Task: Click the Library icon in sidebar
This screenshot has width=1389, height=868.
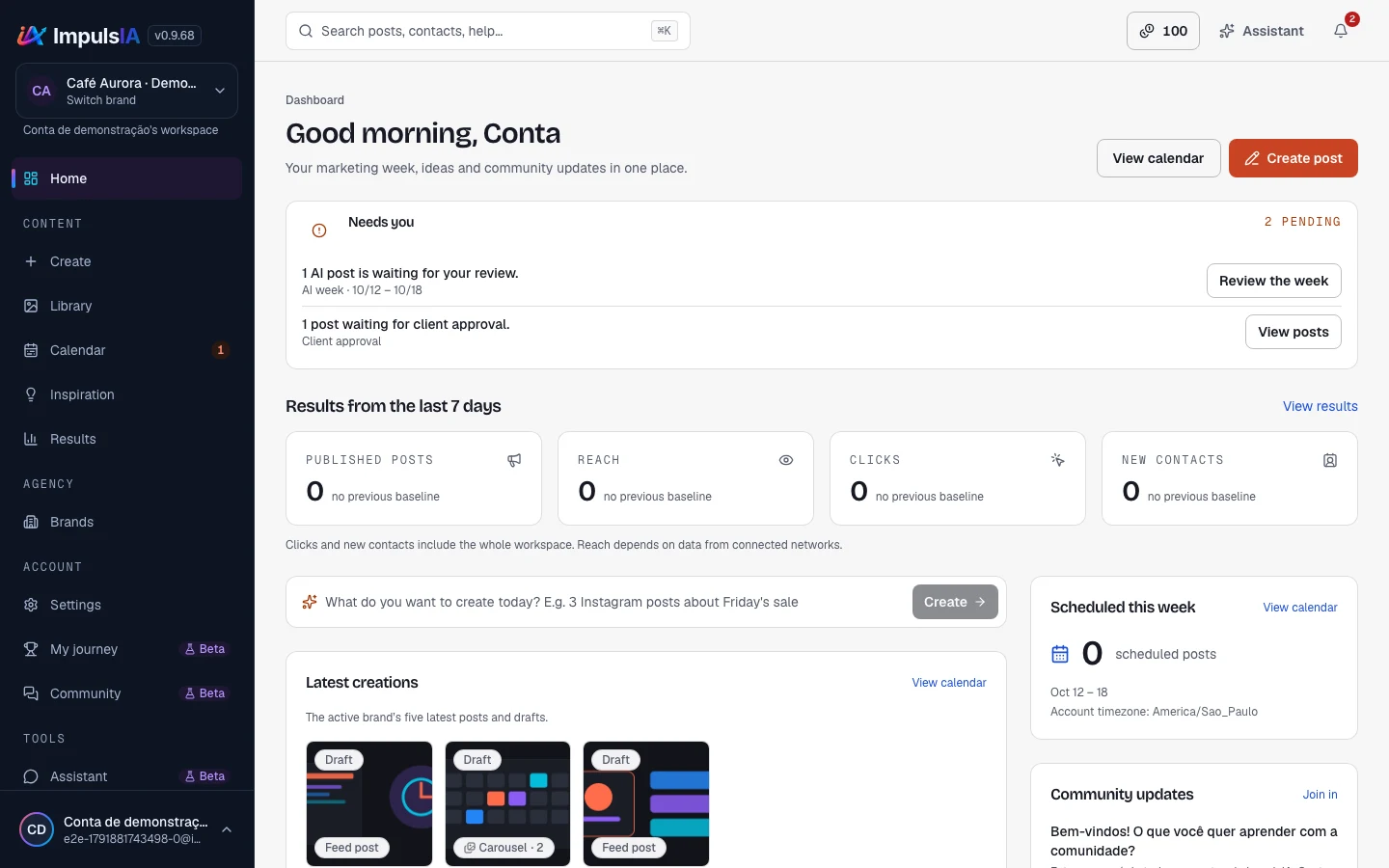Action: 31,306
